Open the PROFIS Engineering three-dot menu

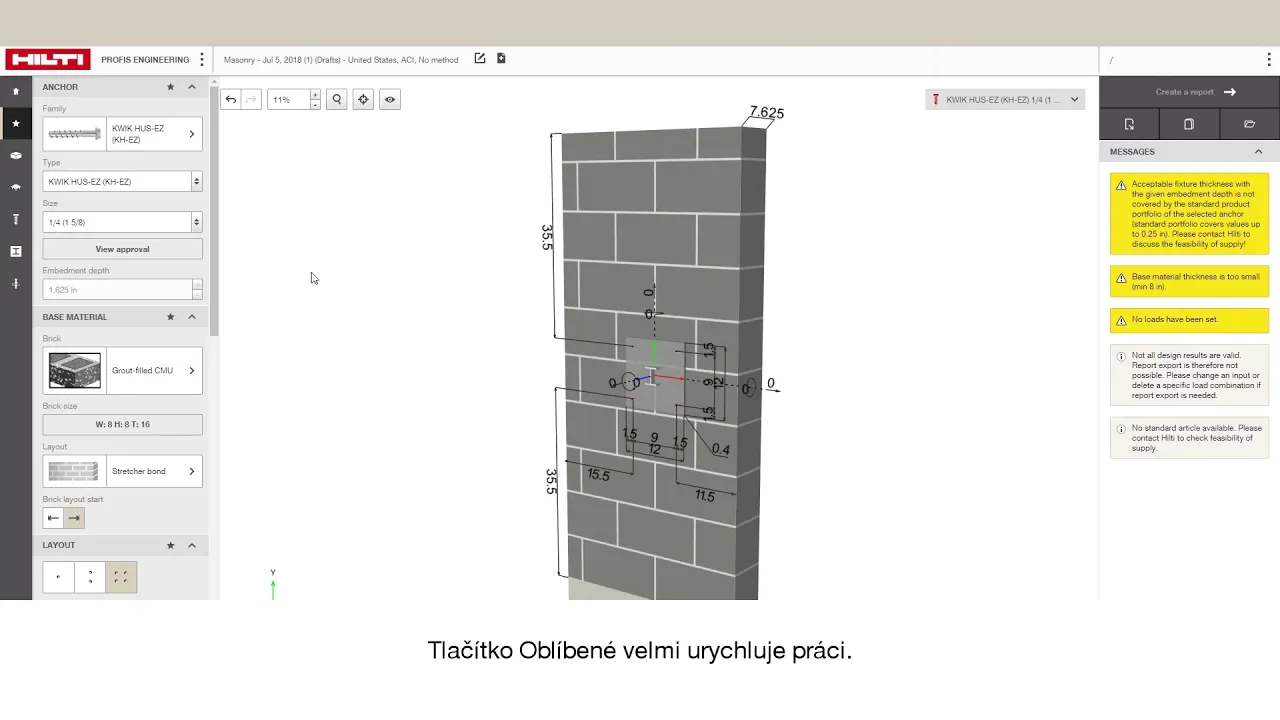point(202,60)
